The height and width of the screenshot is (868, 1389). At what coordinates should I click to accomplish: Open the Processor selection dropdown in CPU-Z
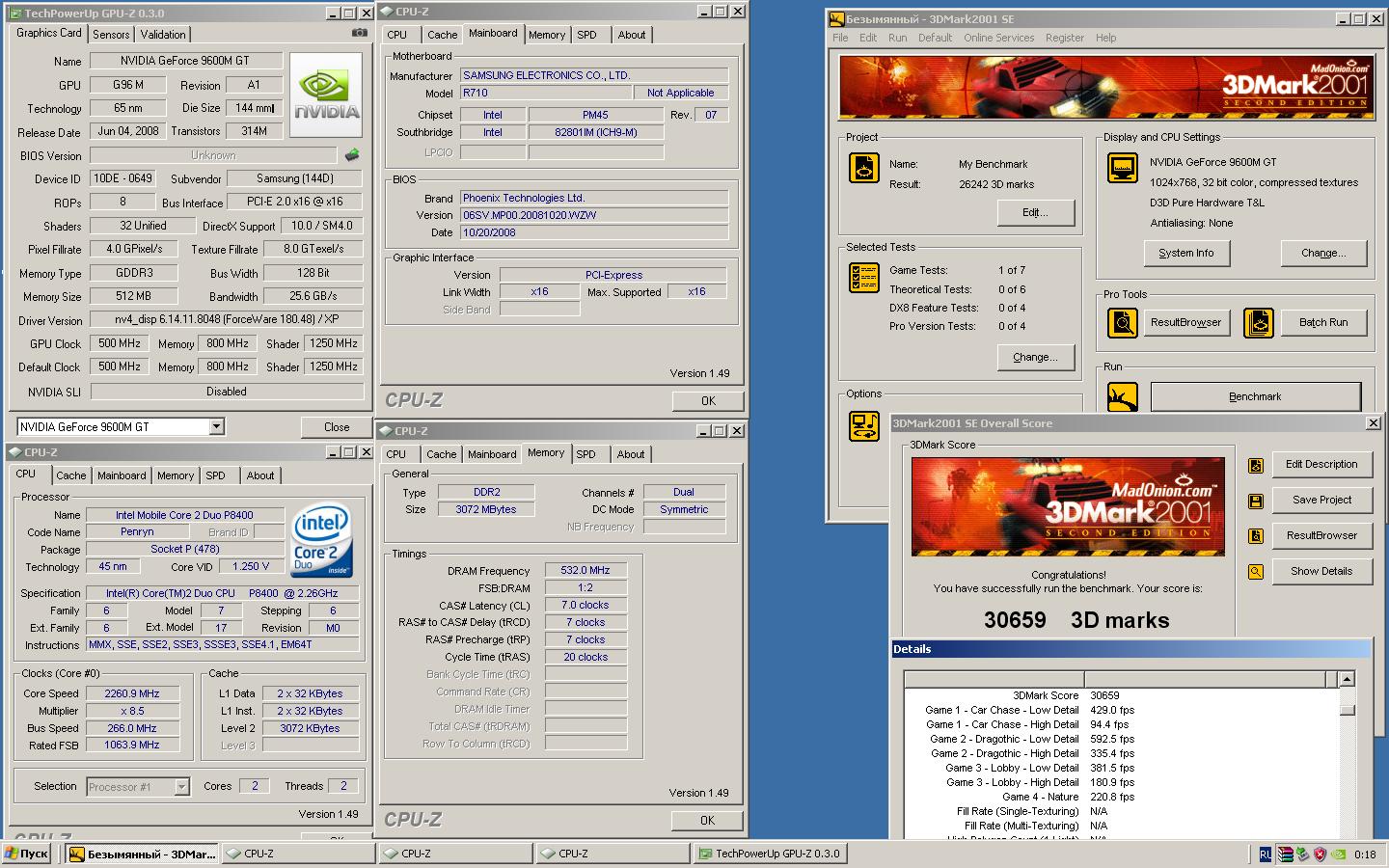(x=181, y=787)
